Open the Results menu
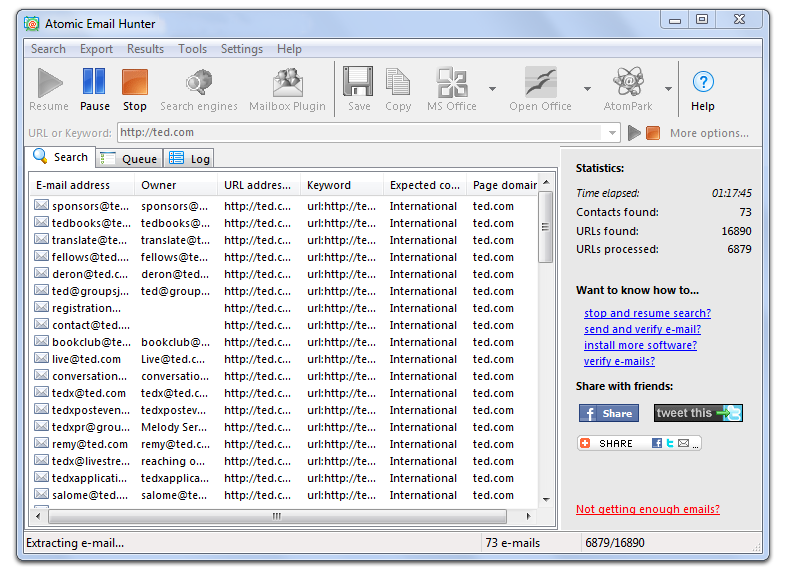This screenshot has width=789, height=576. (x=145, y=49)
